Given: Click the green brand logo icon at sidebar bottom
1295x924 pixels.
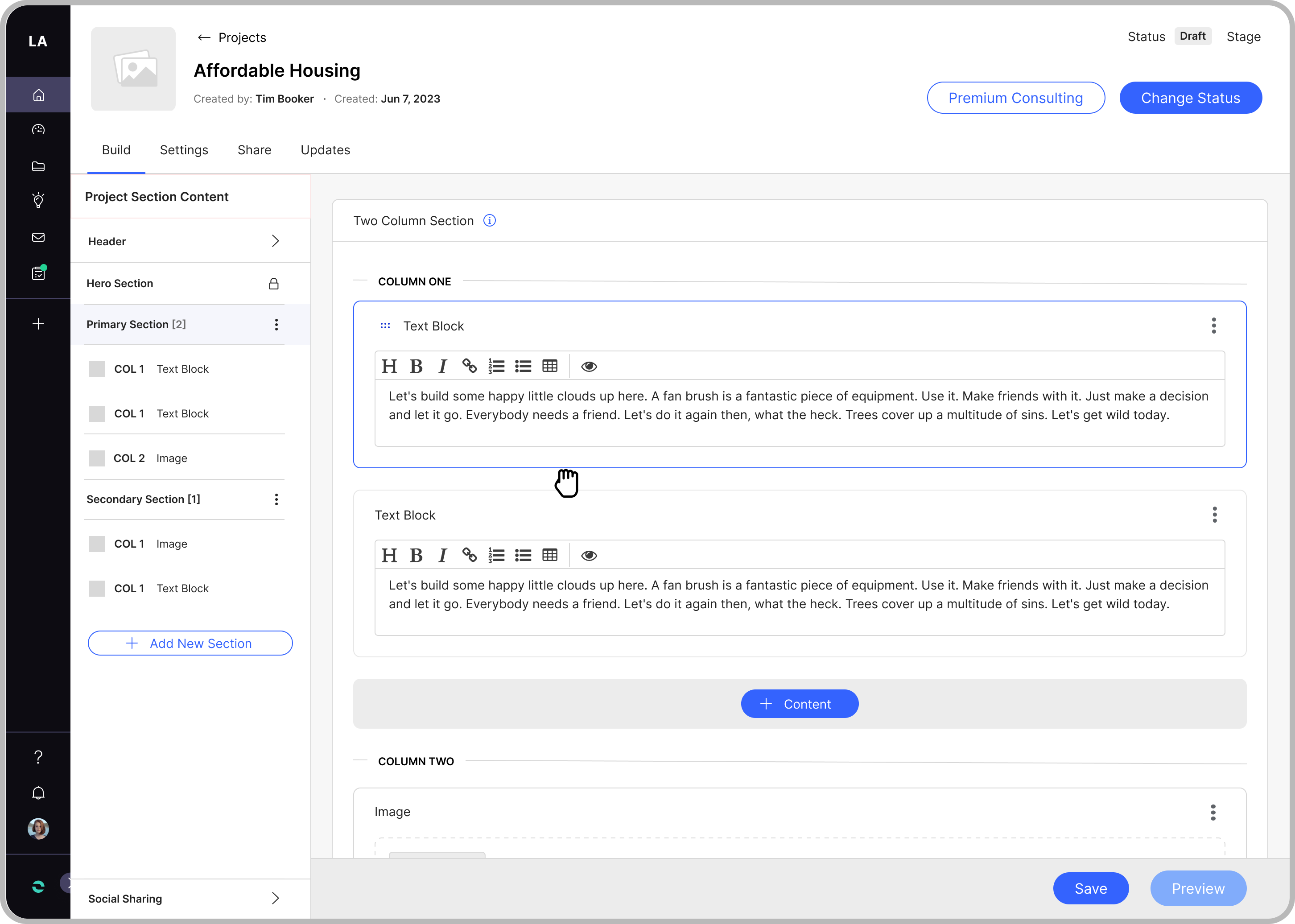Looking at the screenshot, I should tap(38, 887).
